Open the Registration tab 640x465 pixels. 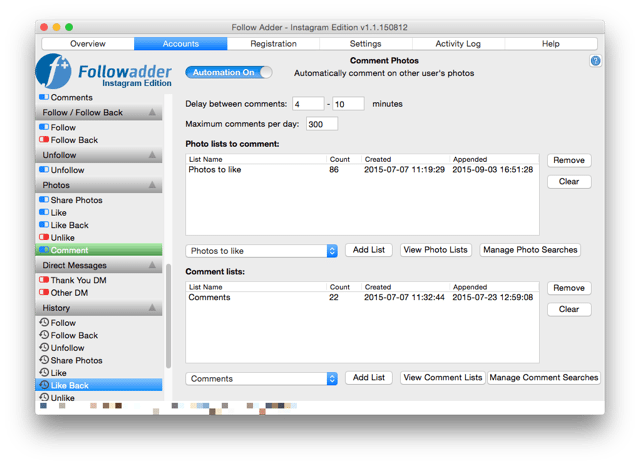(x=273, y=44)
